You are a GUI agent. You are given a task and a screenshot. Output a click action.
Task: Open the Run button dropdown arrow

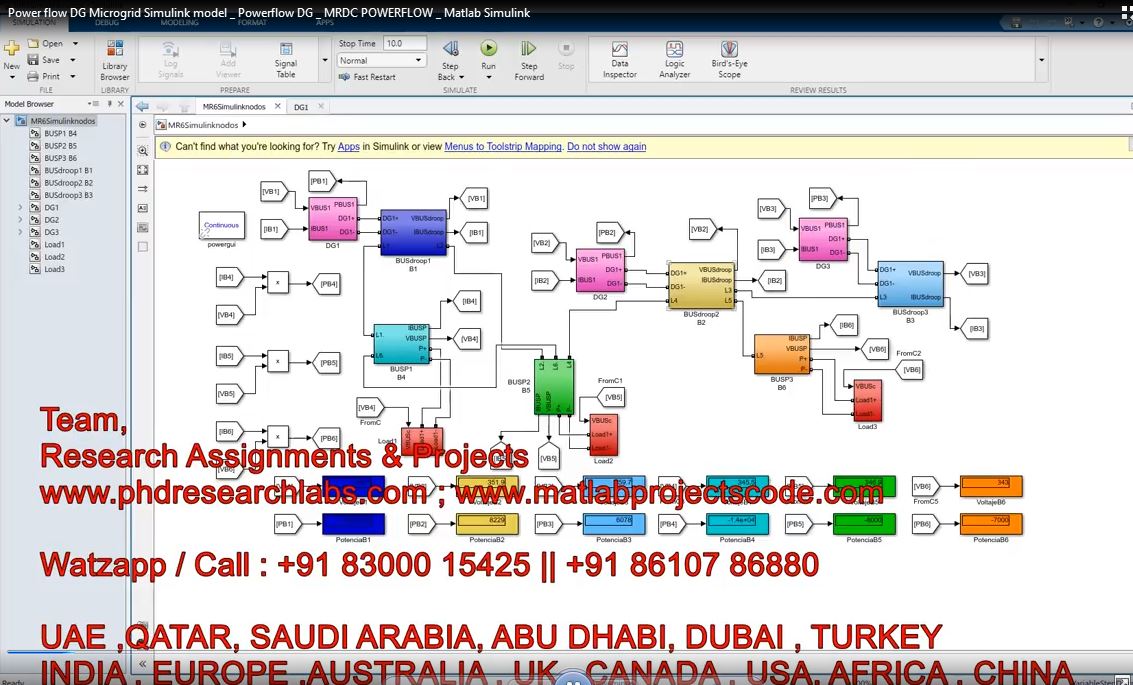click(x=488, y=77)
